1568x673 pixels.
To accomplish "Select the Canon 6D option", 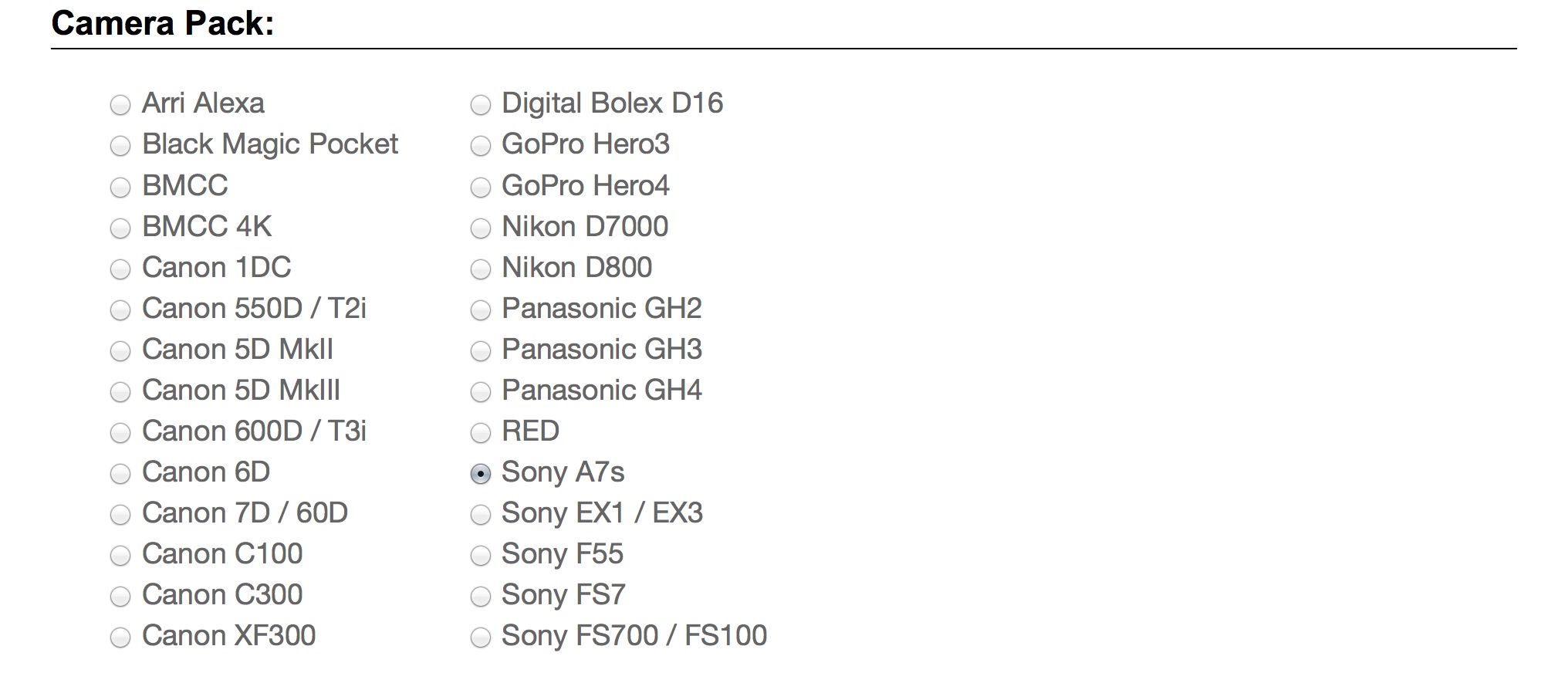I will click(120, 472).
